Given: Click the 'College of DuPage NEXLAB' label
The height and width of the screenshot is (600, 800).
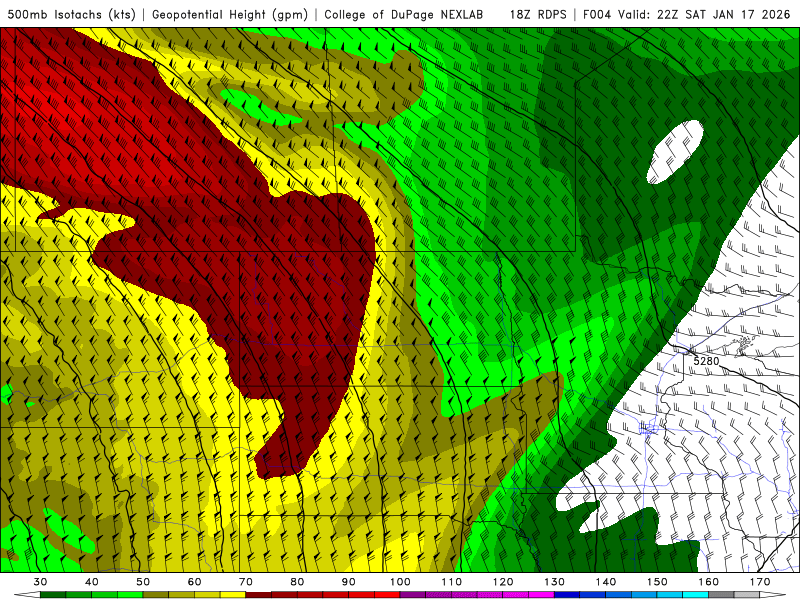Looking at the screenshot, I should (404, 14).
